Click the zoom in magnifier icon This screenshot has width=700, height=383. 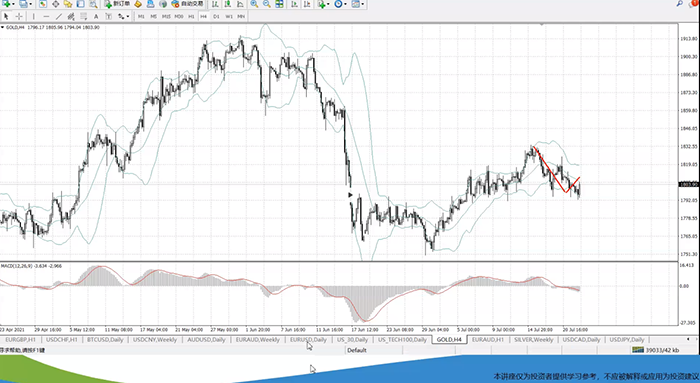254,4
